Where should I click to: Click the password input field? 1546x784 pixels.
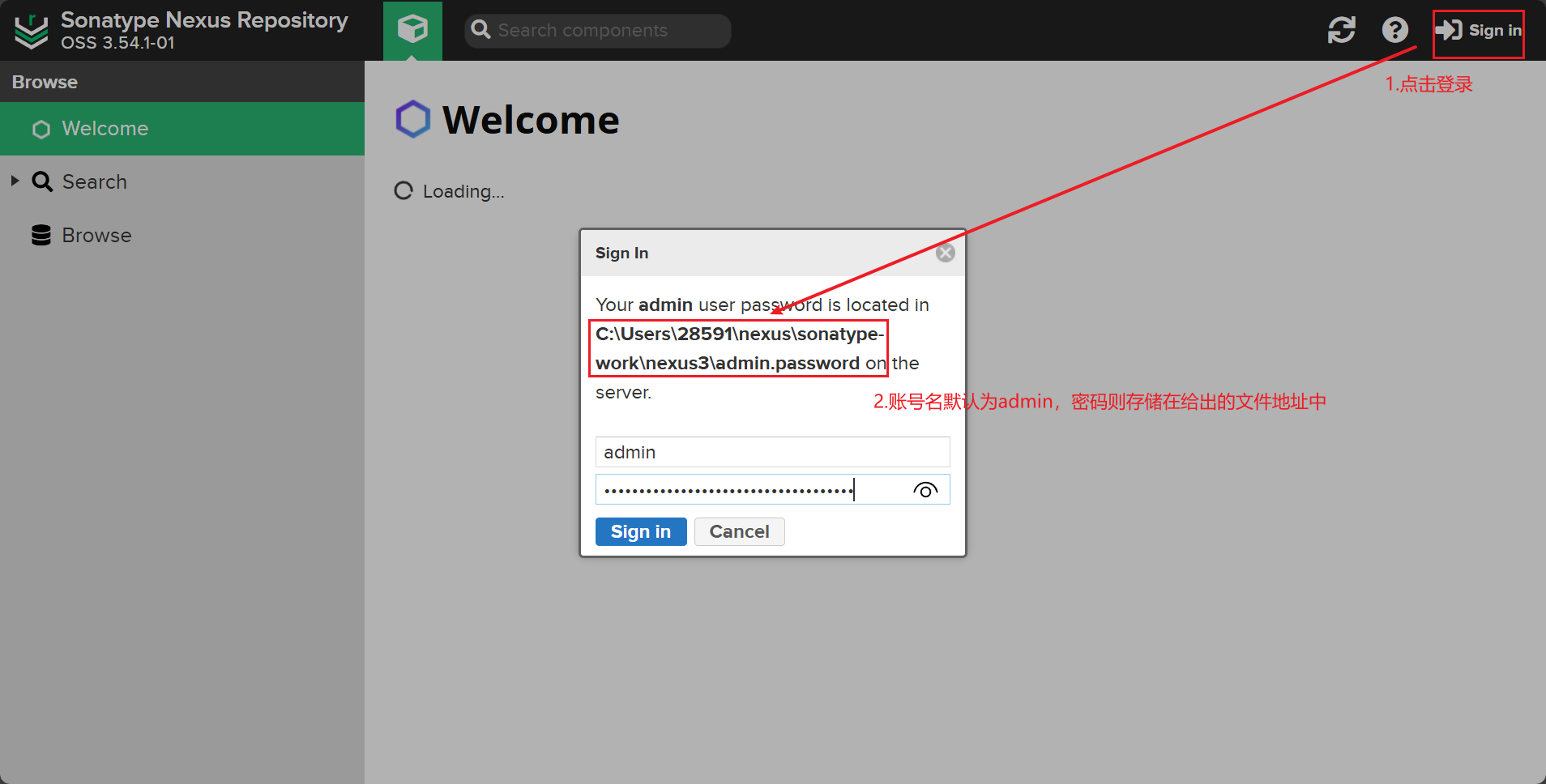[x=772, y=489]
